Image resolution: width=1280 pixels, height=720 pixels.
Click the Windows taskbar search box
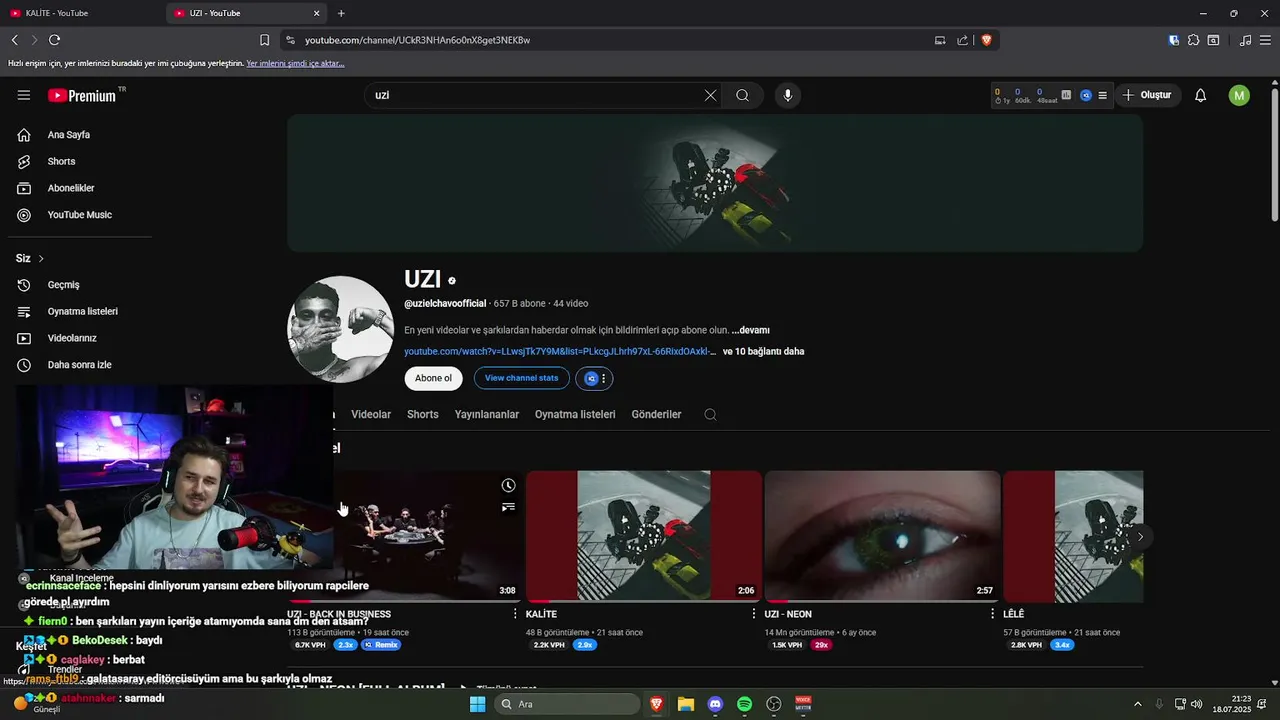tap(566, 704)
